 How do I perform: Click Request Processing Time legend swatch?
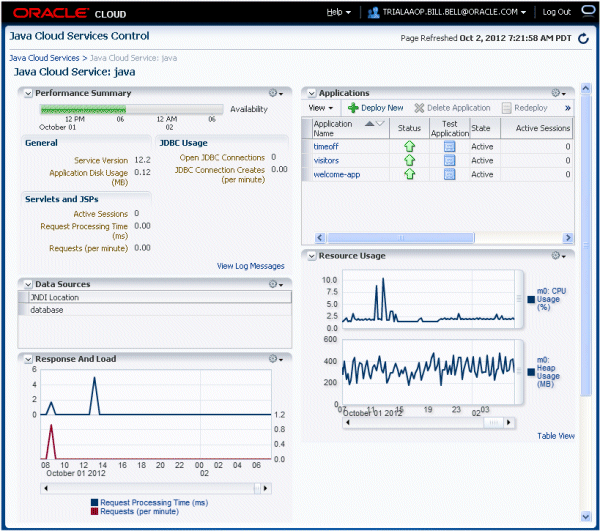coord(94,502)
